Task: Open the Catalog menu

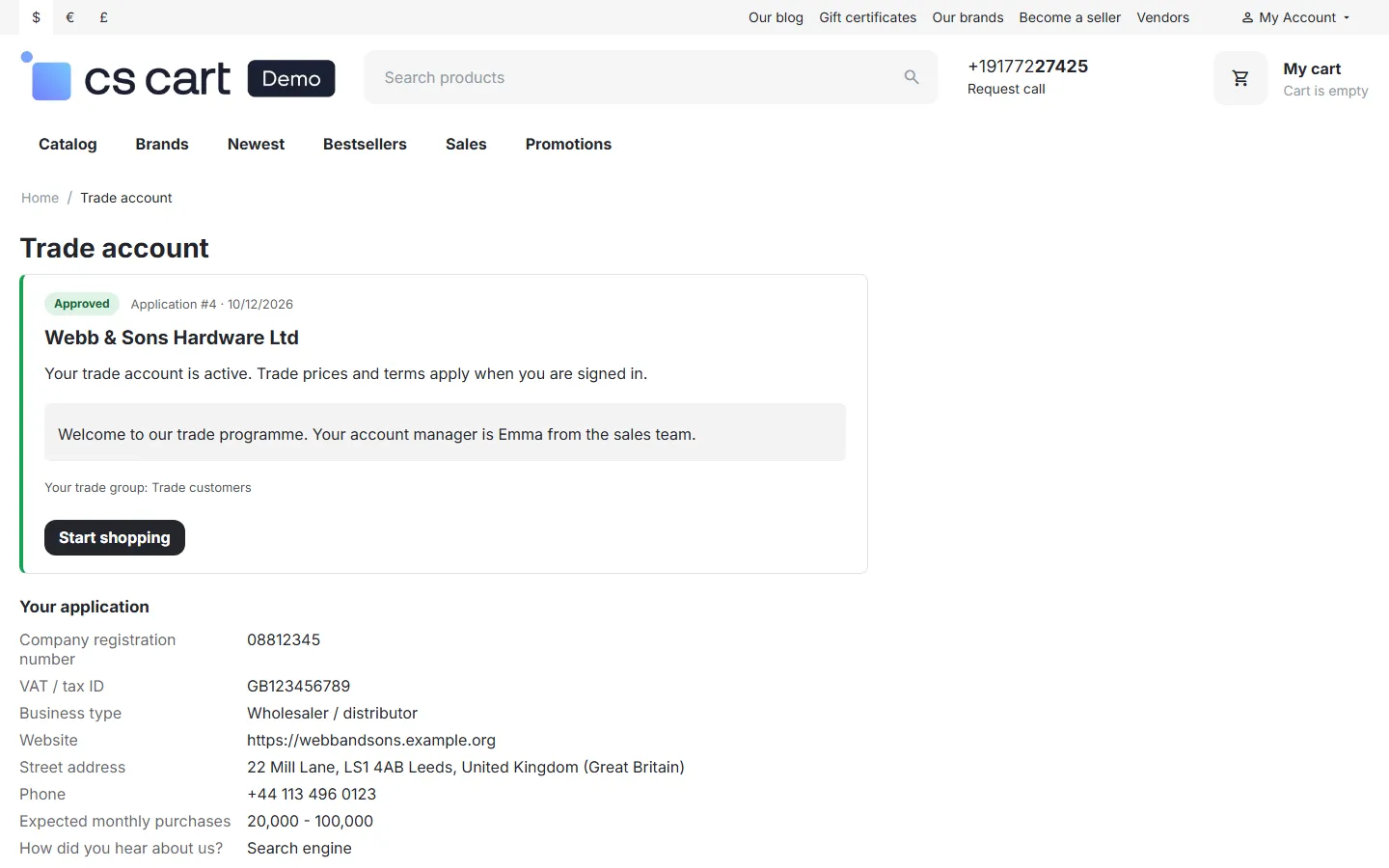Action: [68, 144]
